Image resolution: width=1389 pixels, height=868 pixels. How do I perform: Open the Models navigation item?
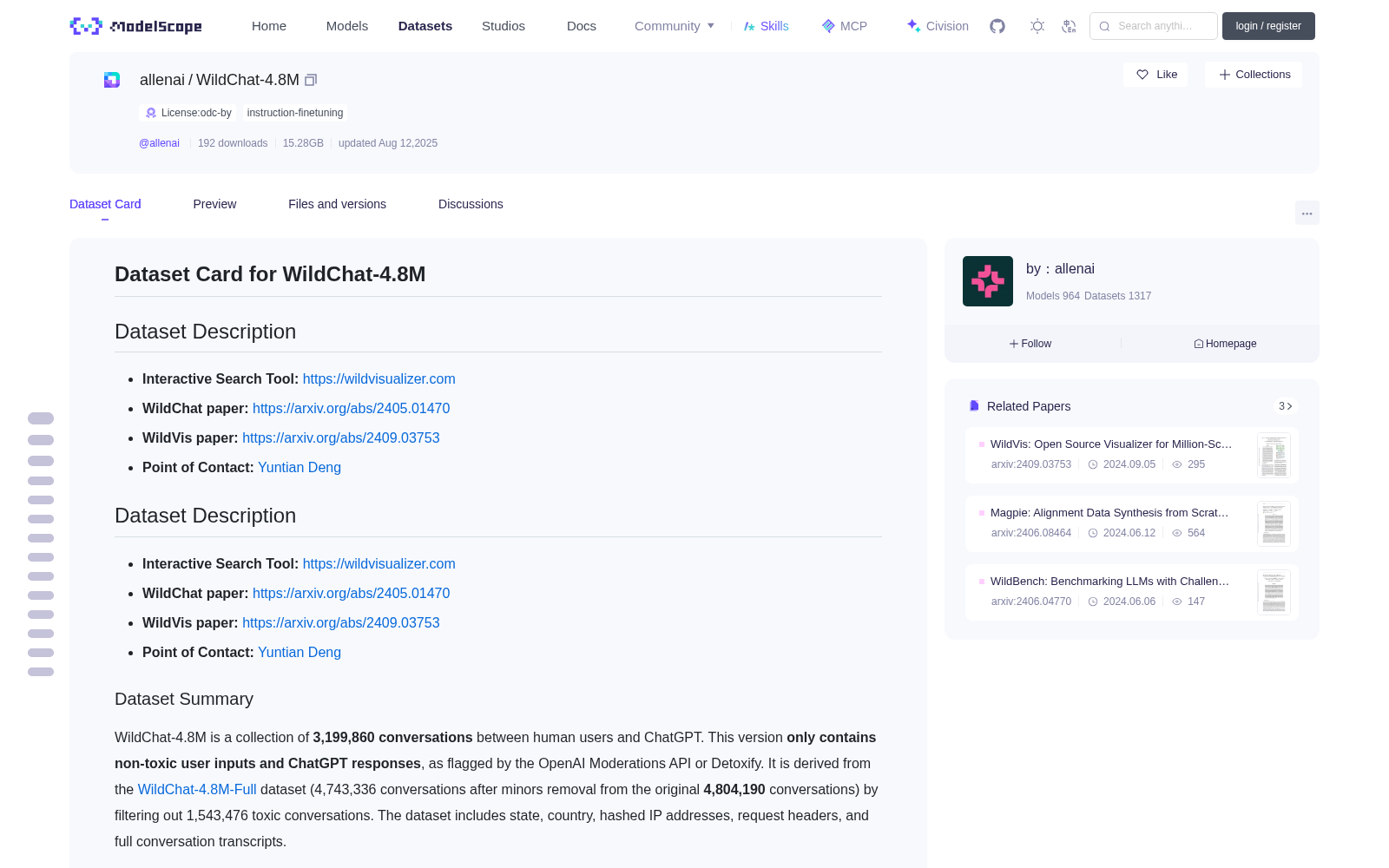coord(347,26)
